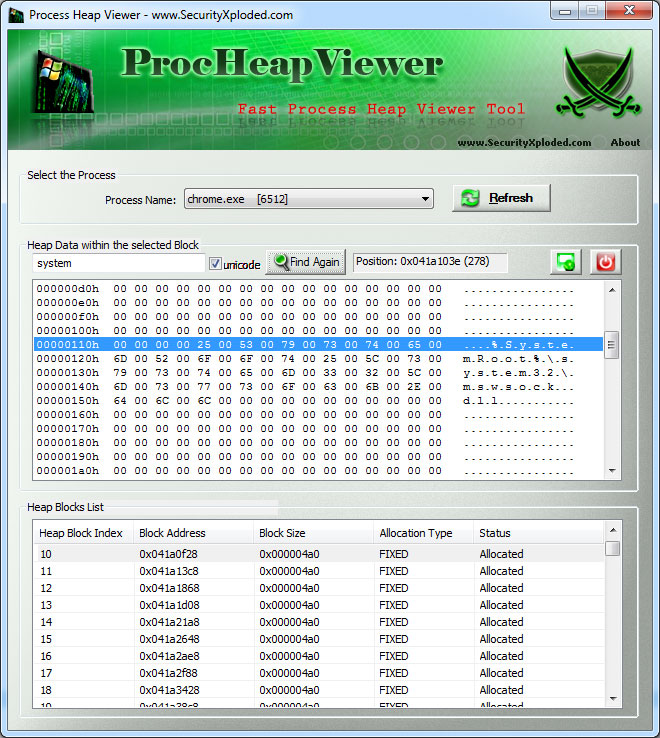Sort list by Block Address header
This screenshot has height=738, width=660.
point(172,533)
